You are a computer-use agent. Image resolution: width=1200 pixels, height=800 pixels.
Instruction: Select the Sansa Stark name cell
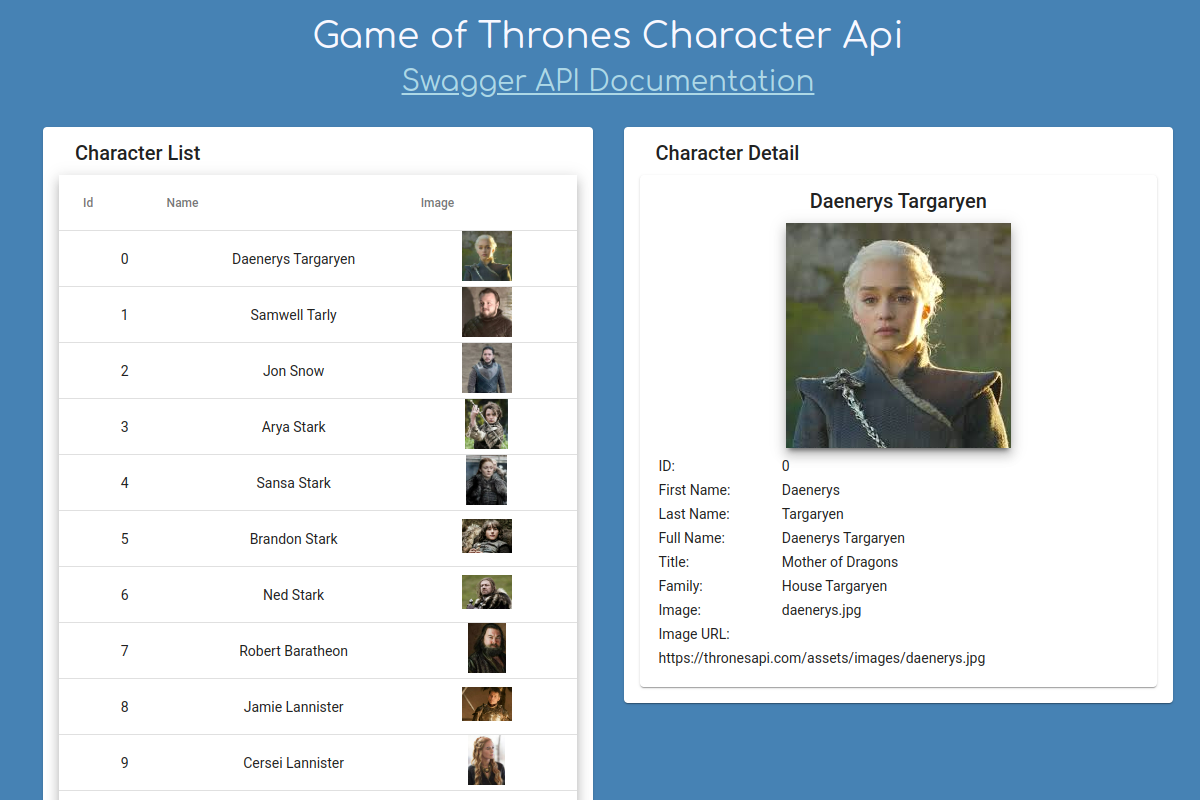(x=294, y=483)
